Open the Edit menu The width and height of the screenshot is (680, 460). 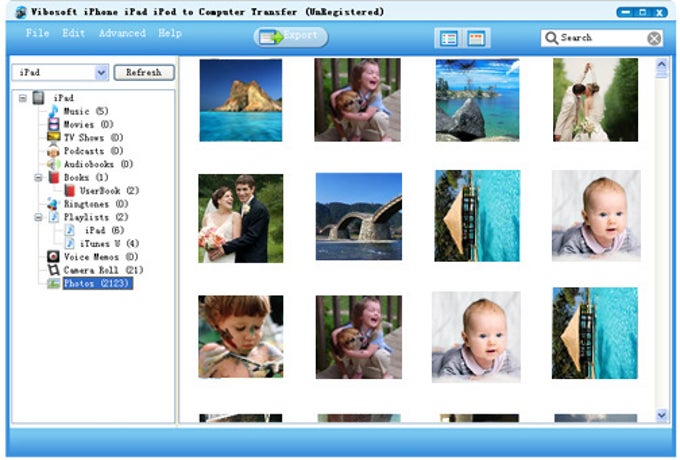[x=73, y=33]
